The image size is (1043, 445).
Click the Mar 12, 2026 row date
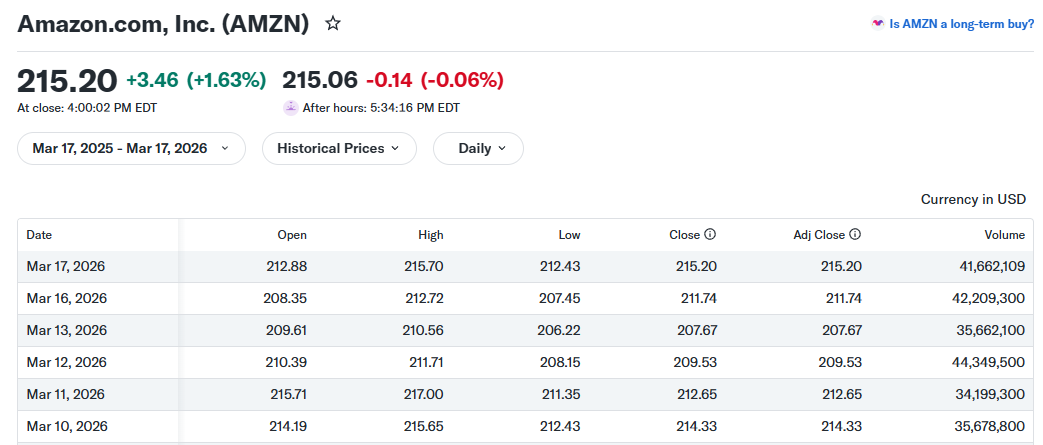[66, 362]
